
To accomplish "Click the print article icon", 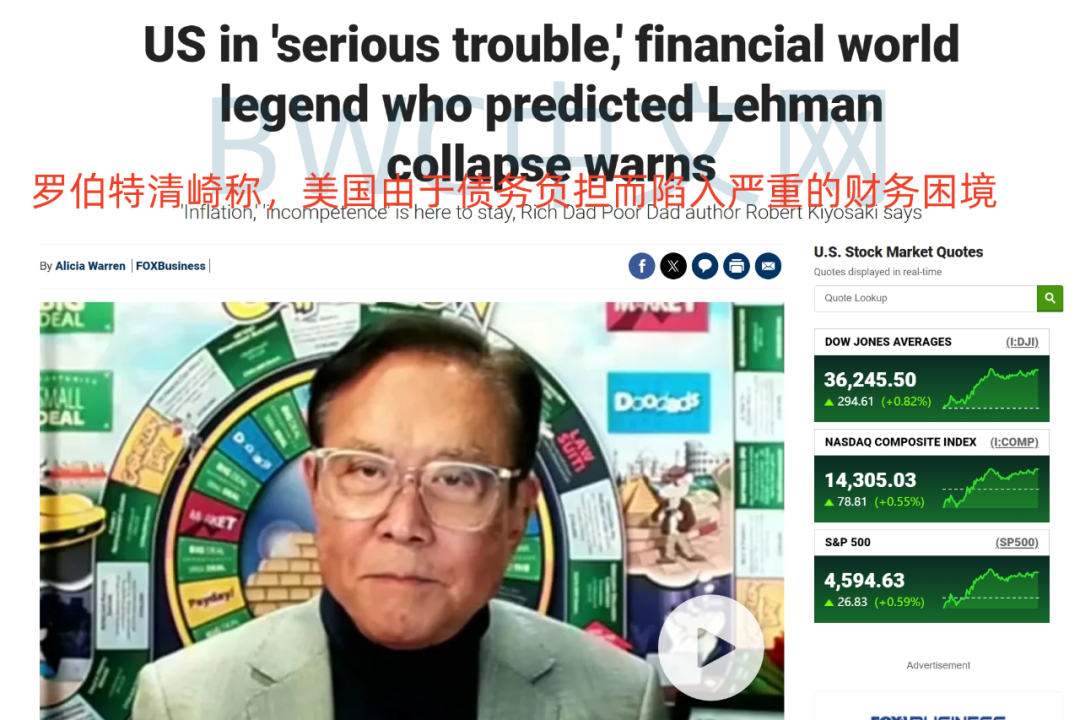I will pos(736,266).
